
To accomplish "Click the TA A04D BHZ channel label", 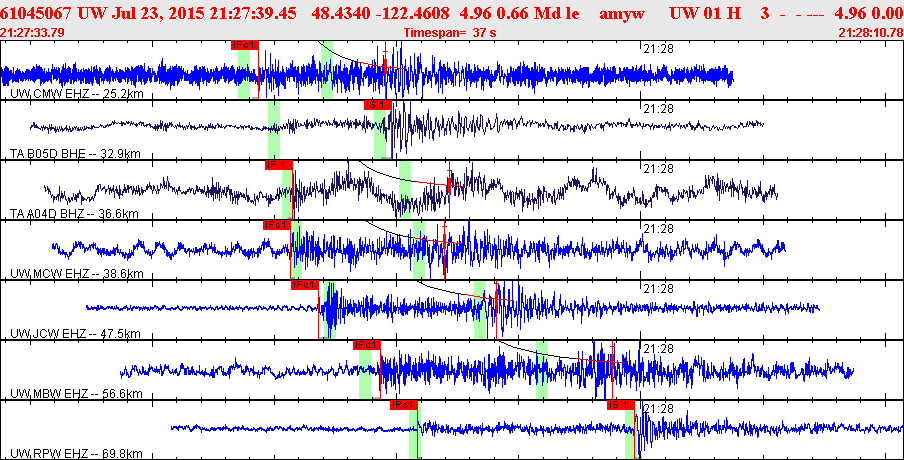I will 74,214.
